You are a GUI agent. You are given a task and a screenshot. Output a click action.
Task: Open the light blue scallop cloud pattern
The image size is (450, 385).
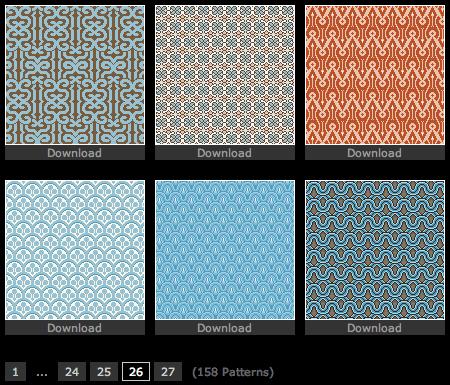pos(75,250)
